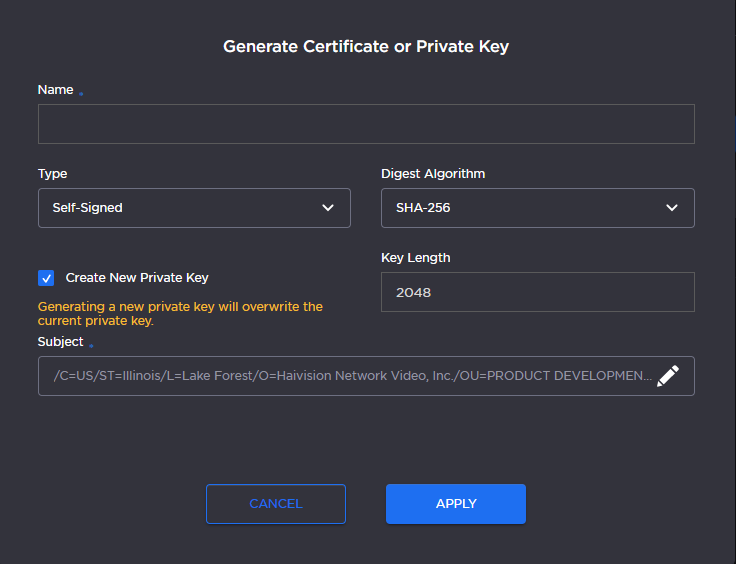Screen dimensions: 736x564
Task: Click the 'Digest Algorithm' label
Action: pyautogui.click(x=433, y=174)
